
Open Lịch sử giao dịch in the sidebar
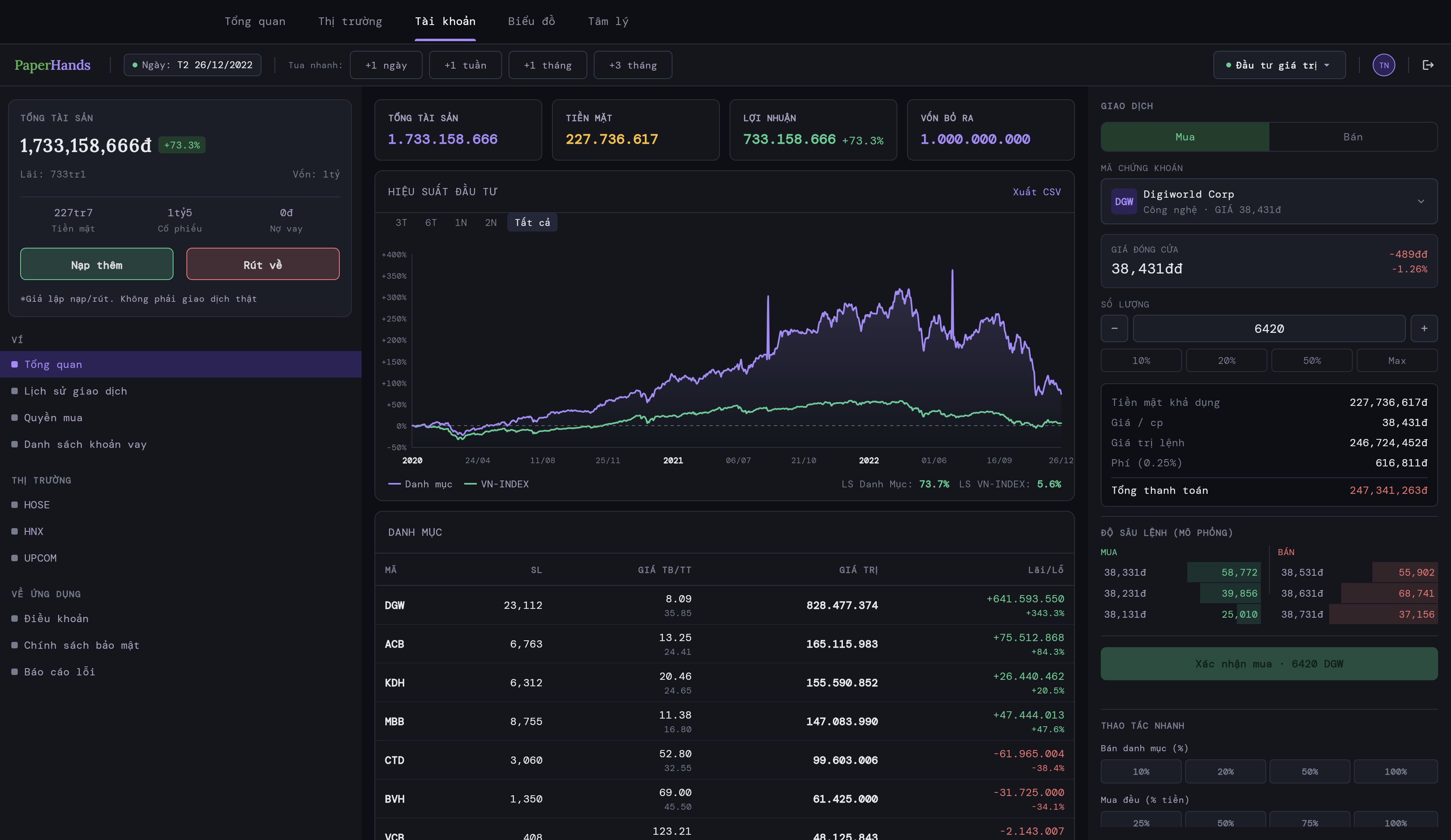click(x=75, y=391)
